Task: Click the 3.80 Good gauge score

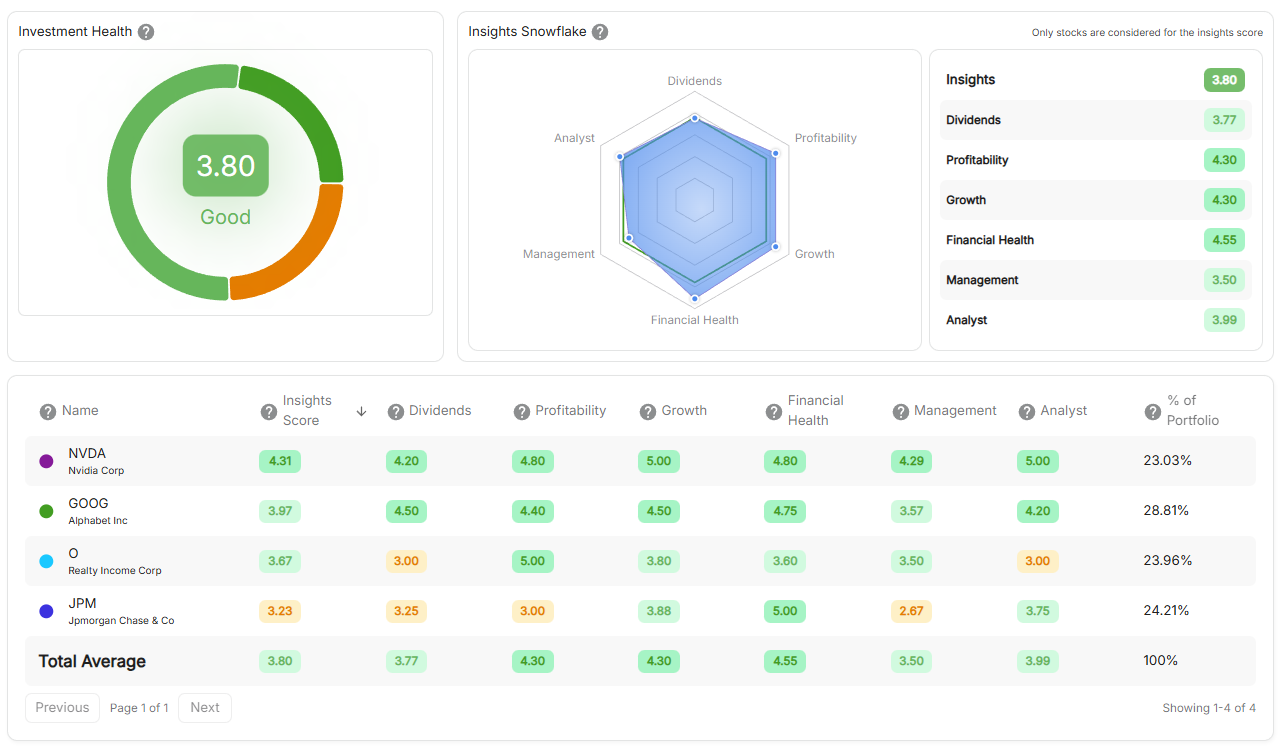Action: 225,166
